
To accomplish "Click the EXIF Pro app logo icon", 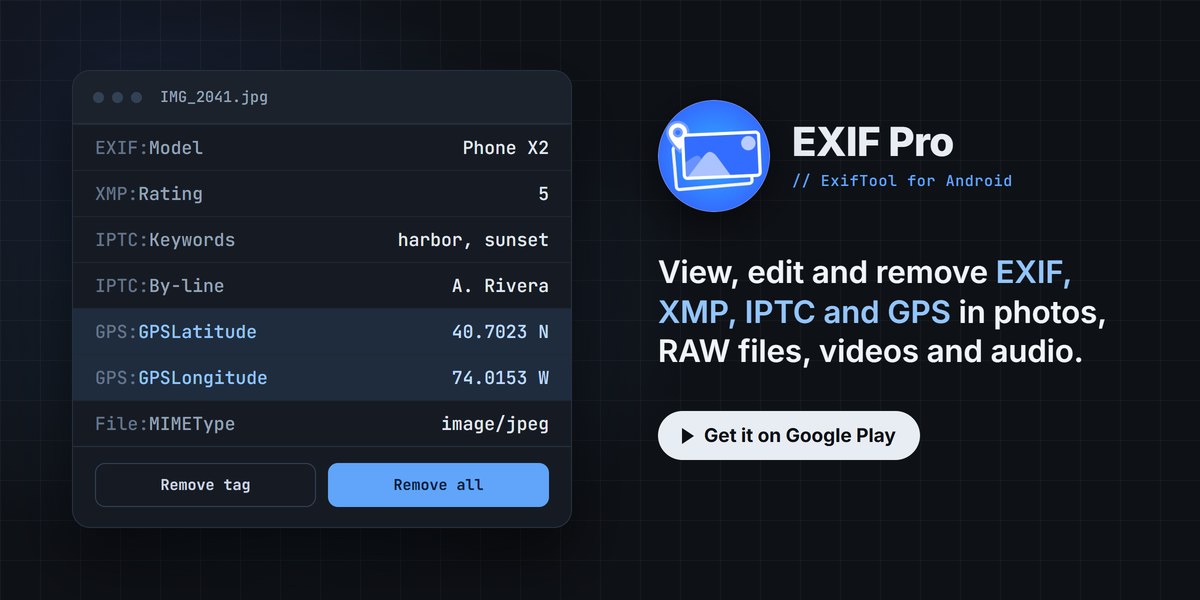I will pos(714,156).
